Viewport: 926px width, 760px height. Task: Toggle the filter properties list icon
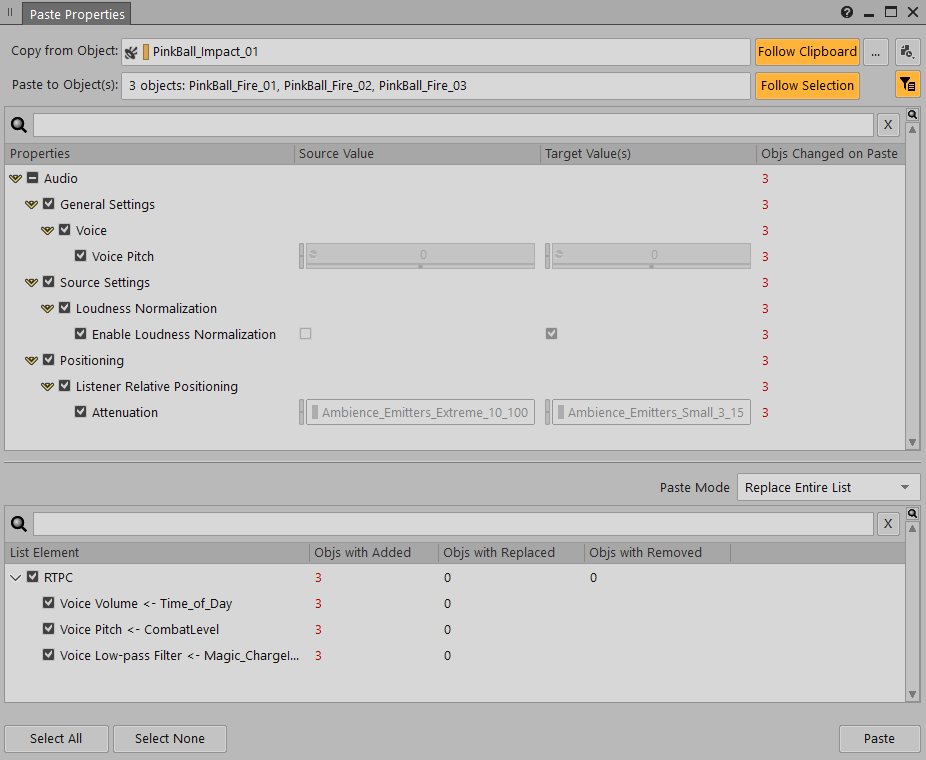pyautogui.click(x=907, y=86)
